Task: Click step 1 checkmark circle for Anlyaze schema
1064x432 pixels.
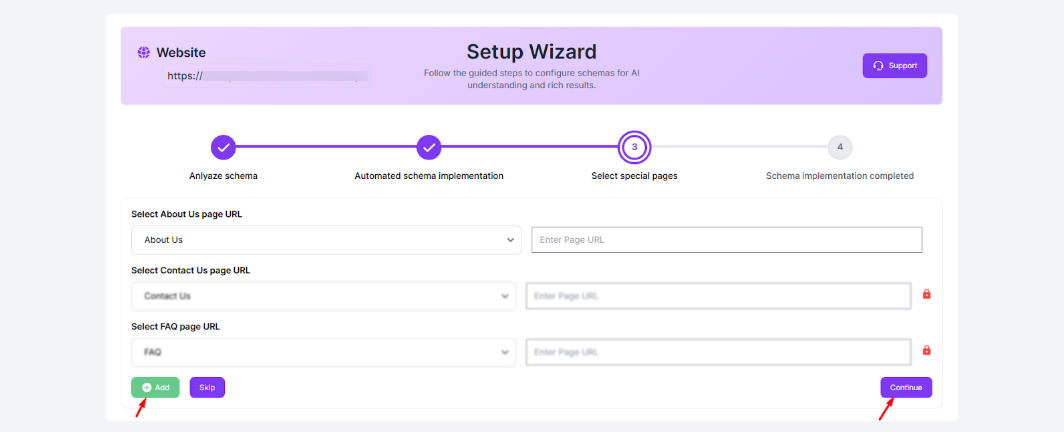Action: click(224, 147)
